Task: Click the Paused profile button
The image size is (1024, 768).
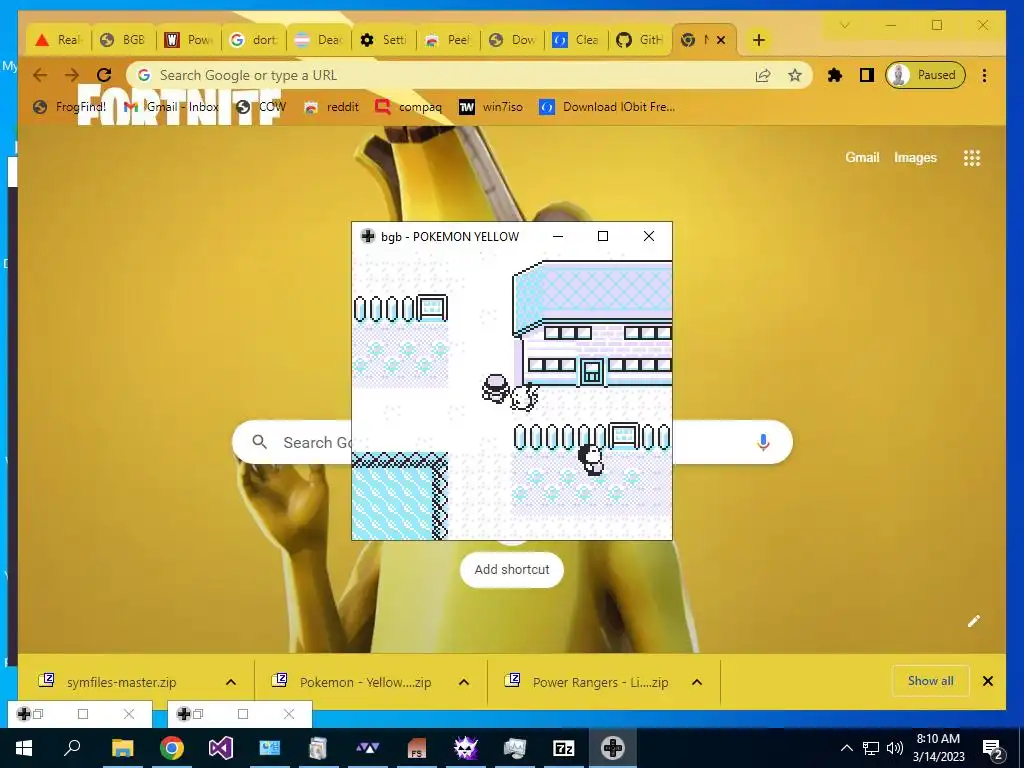Action: coord(925,75)
